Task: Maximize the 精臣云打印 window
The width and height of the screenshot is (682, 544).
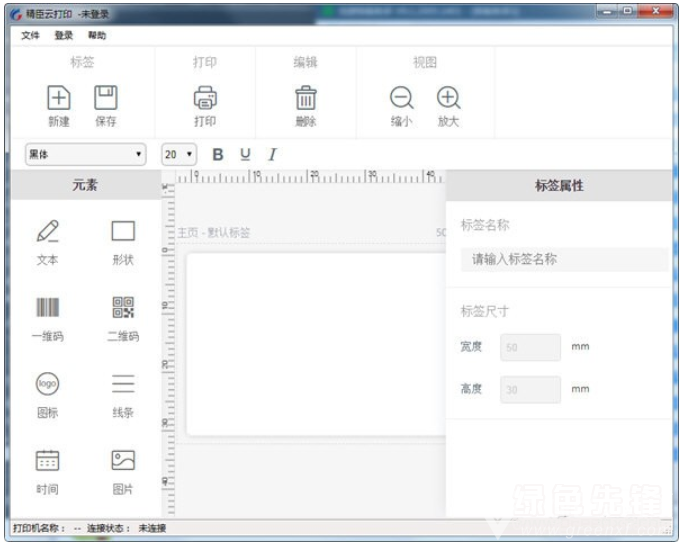Action: (628, 11)
